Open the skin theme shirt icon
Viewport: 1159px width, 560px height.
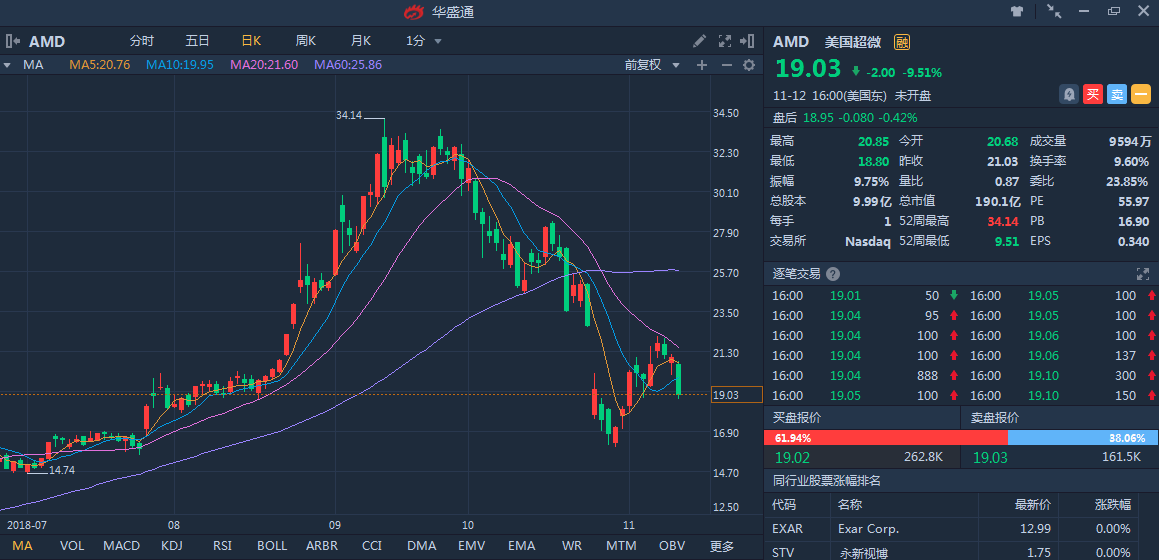coord(1017,12)
